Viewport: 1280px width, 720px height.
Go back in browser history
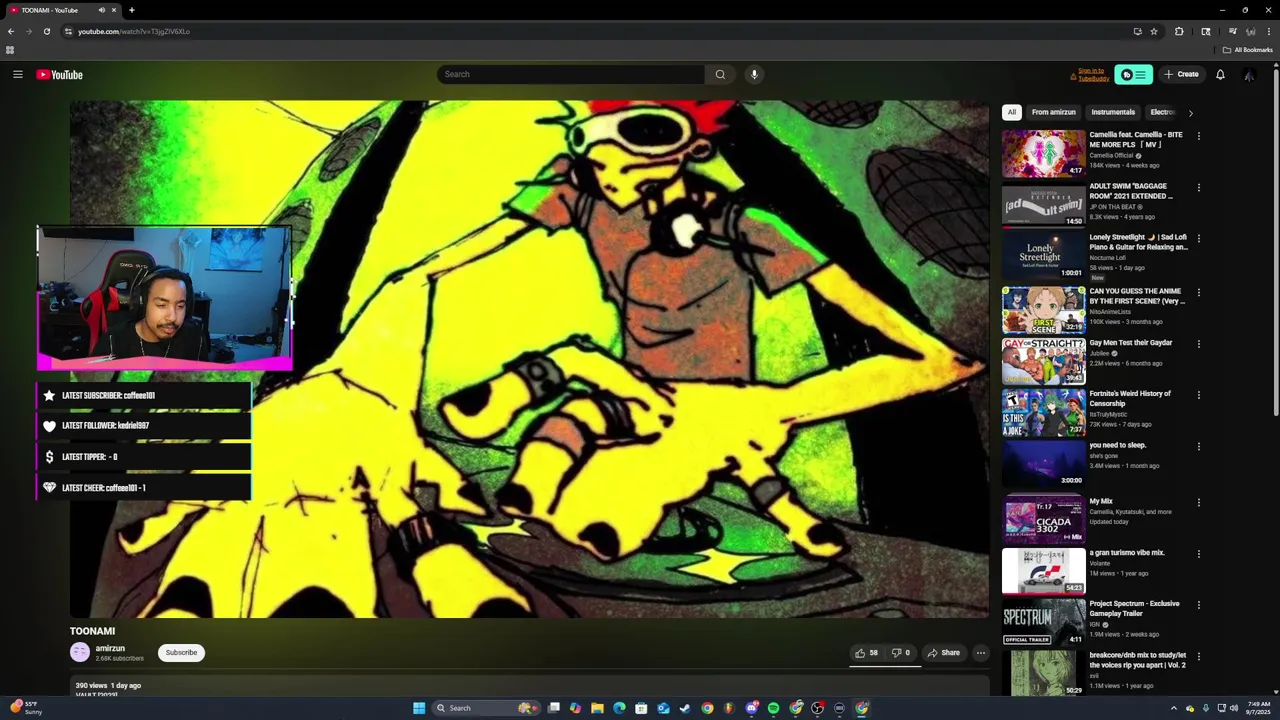(11, 31)
